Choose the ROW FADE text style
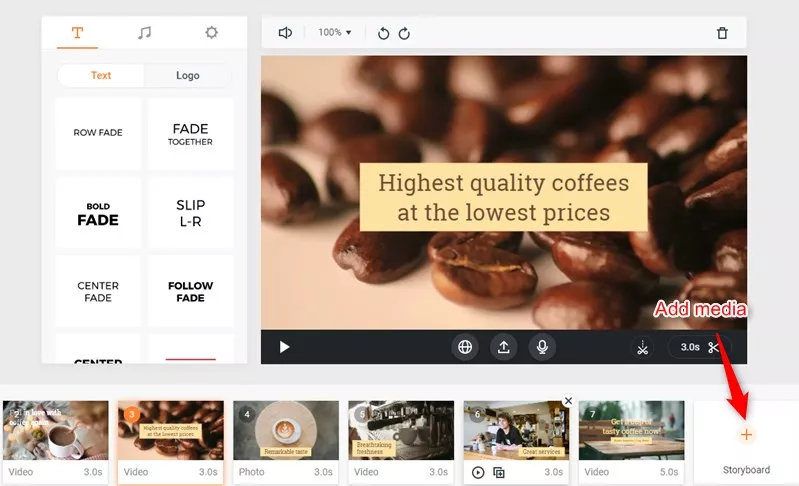Viewport: 799px width, 486px height. (x=98, y=133)
